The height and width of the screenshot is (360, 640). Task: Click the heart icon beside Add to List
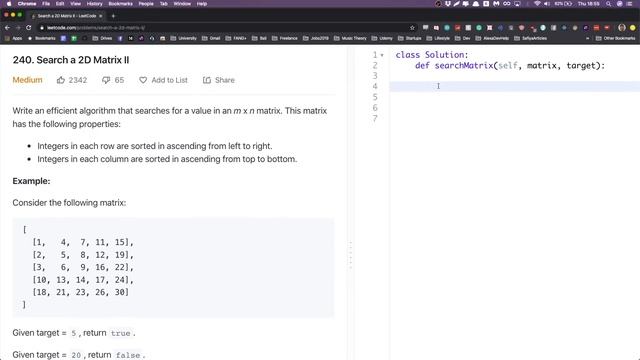[143, 80]
